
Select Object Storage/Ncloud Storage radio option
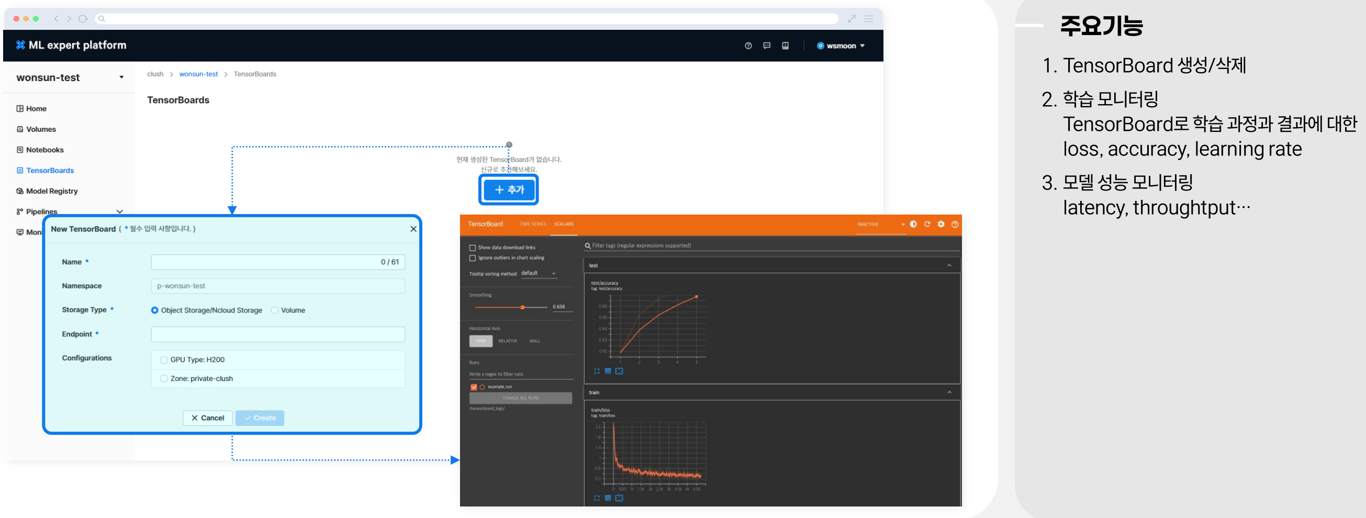click(x=155, y=310)
